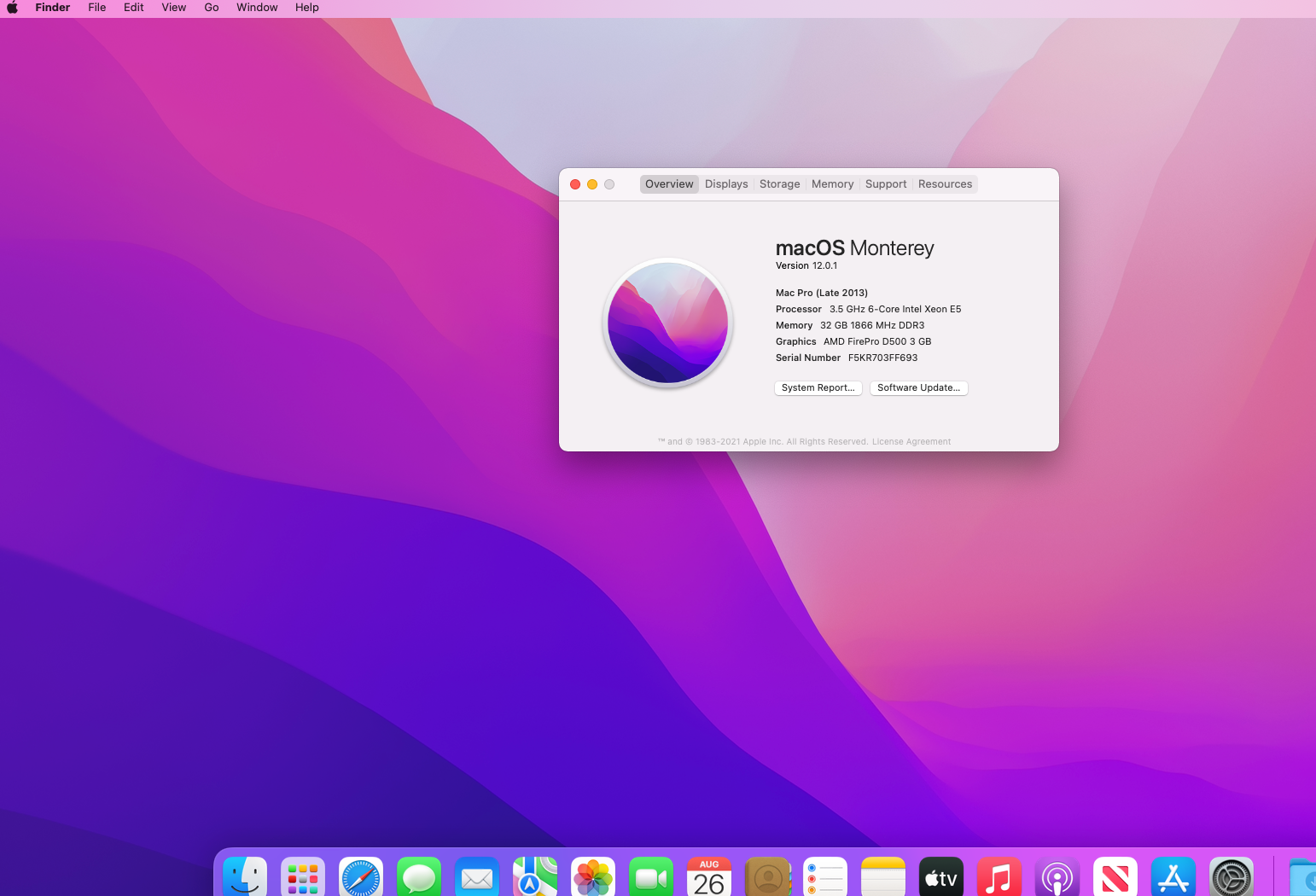1316x896 pixels.
Task: Switch to the Memory tab
Action: coord(833,184)
